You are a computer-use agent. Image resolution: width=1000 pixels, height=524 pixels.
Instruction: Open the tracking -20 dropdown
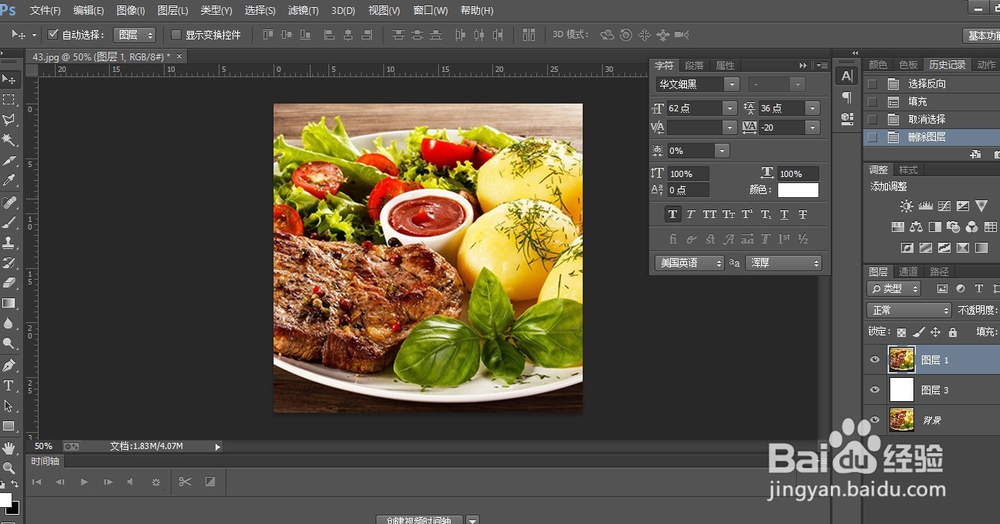click(x=812, y=127)
